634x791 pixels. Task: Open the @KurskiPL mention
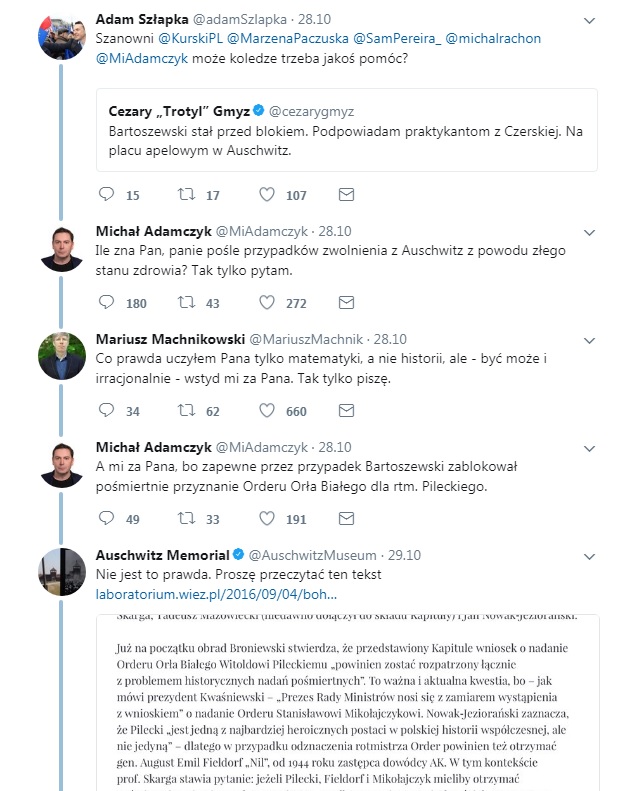[x=189, y=37]
